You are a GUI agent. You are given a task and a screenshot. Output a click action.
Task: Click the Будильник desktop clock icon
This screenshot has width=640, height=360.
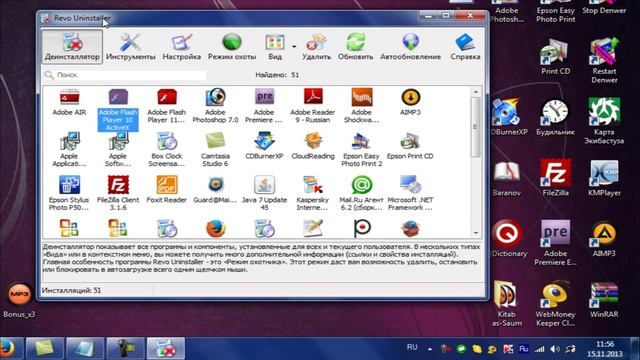(x=555, y=118)
